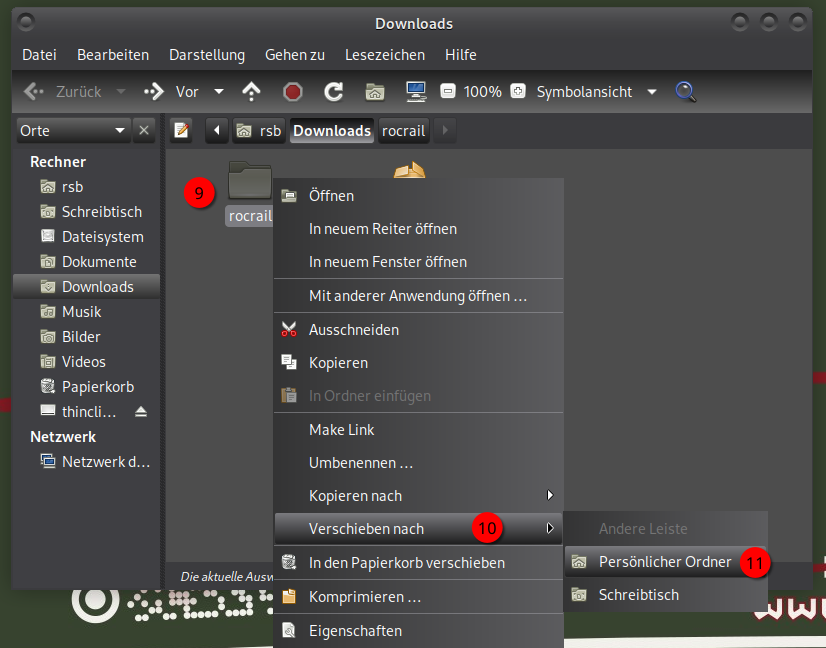Select Papierkorb in the sidebar
The image size is (826, 648).
tap(97, 387)
